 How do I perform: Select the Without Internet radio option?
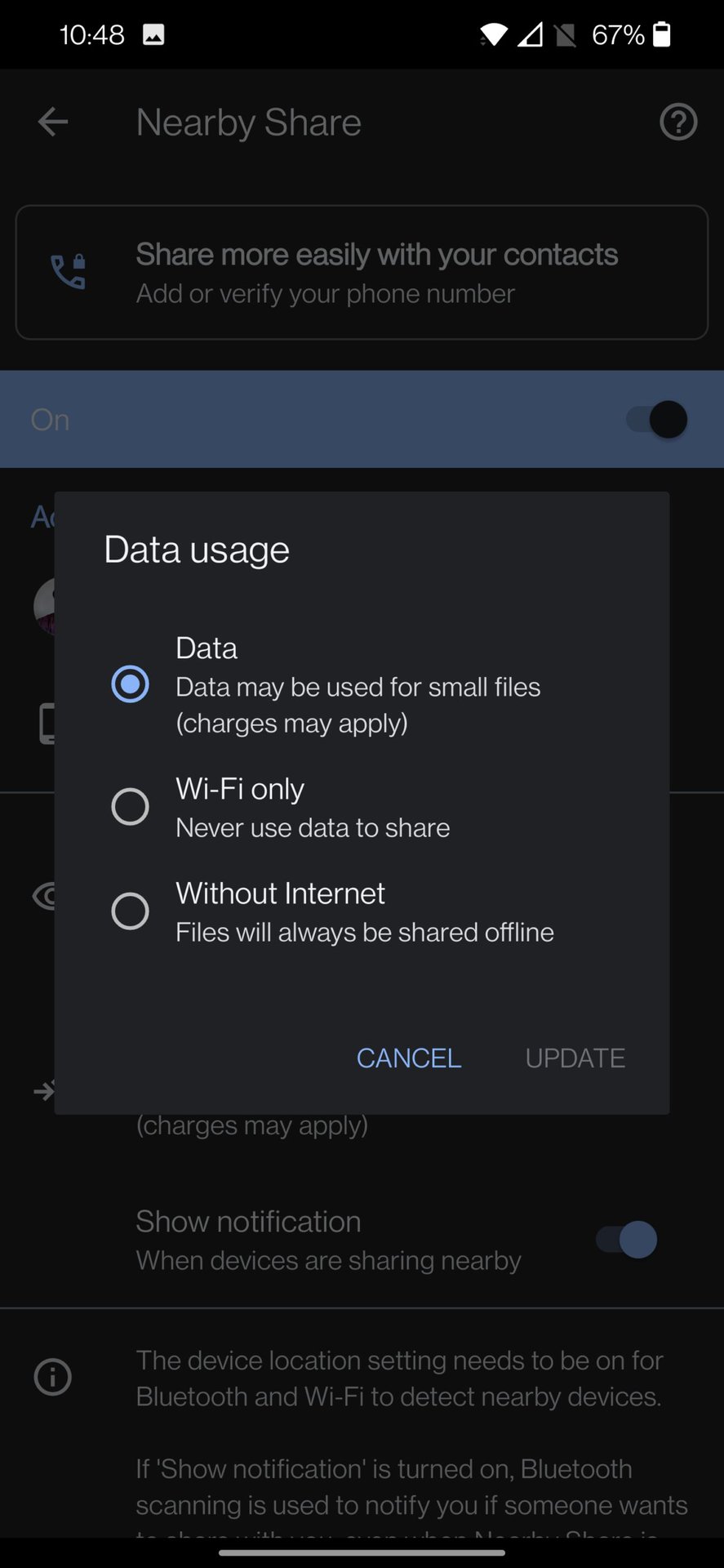pos(130,911)
